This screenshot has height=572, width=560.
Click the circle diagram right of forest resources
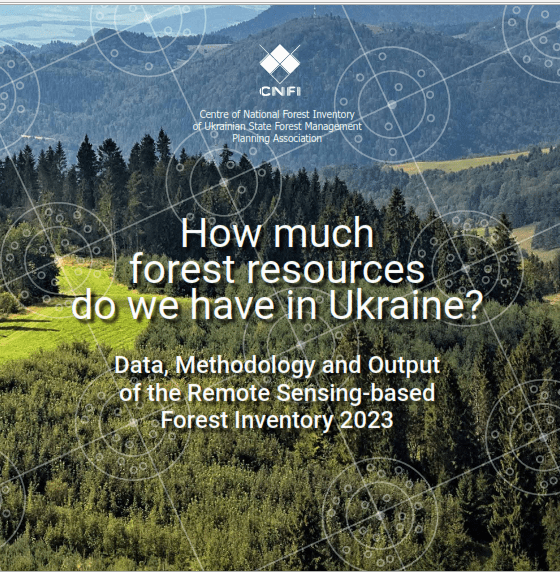point(466,268)
